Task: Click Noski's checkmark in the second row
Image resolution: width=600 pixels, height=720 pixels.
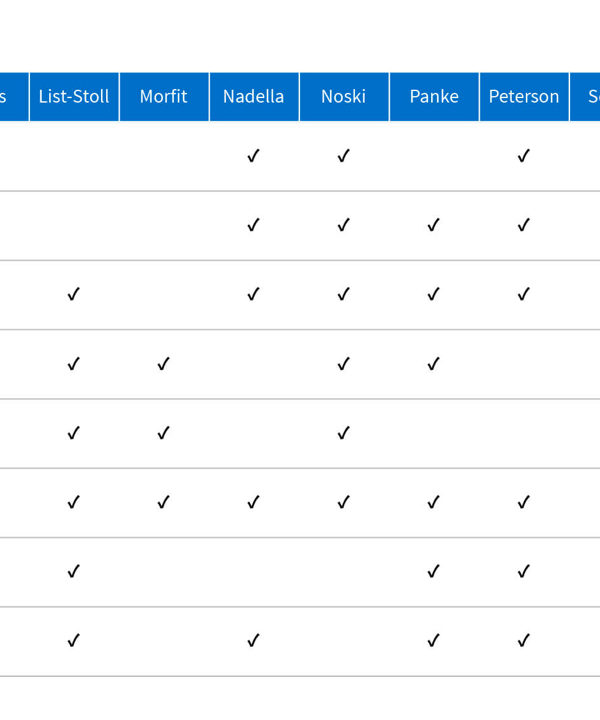Action: coord(343,225)
